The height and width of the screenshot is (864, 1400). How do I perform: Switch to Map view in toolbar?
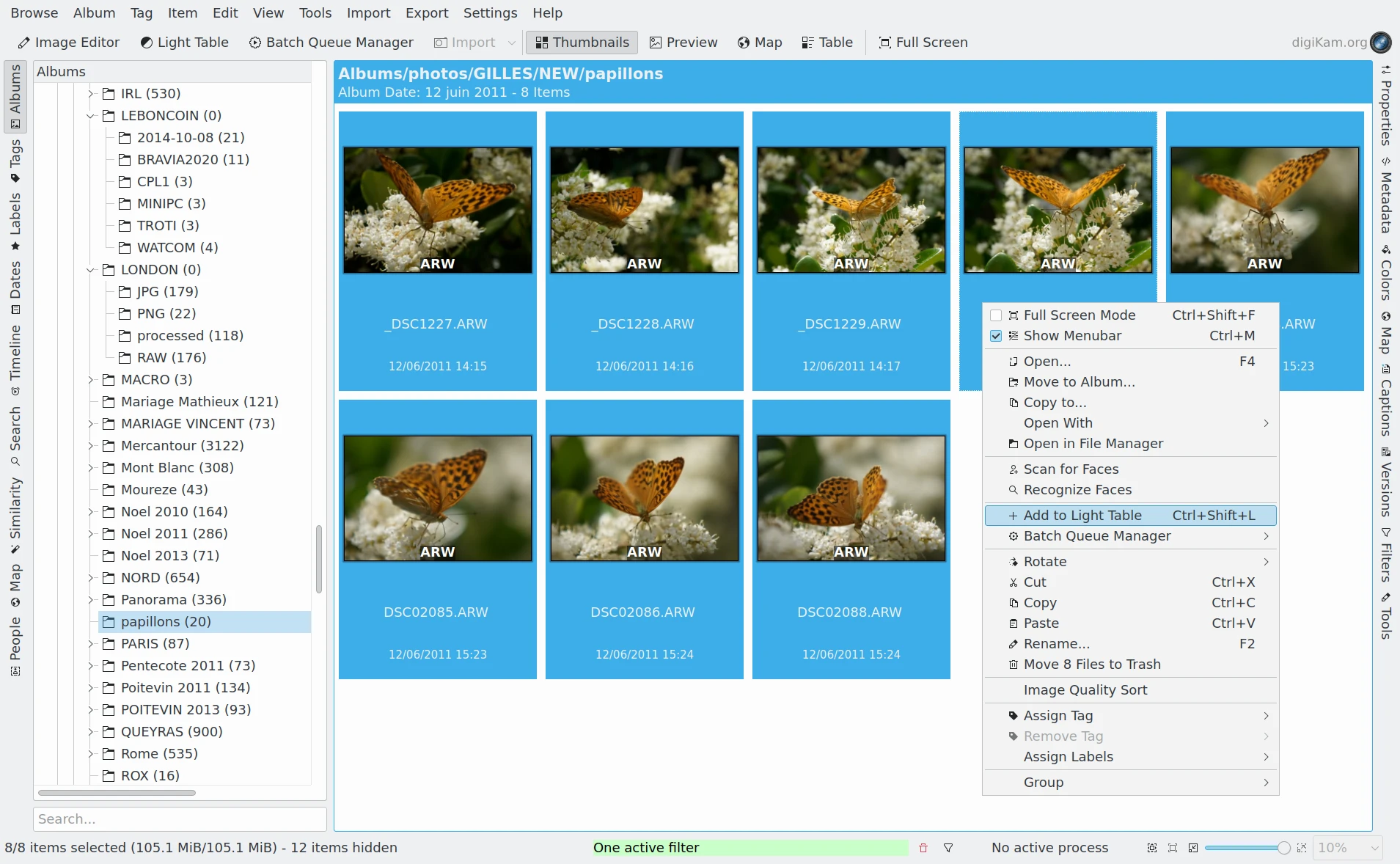click(759, 43)
